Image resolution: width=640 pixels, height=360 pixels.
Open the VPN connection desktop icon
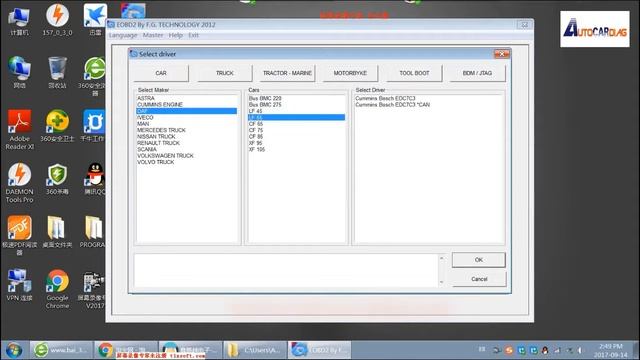click(19, 285)
